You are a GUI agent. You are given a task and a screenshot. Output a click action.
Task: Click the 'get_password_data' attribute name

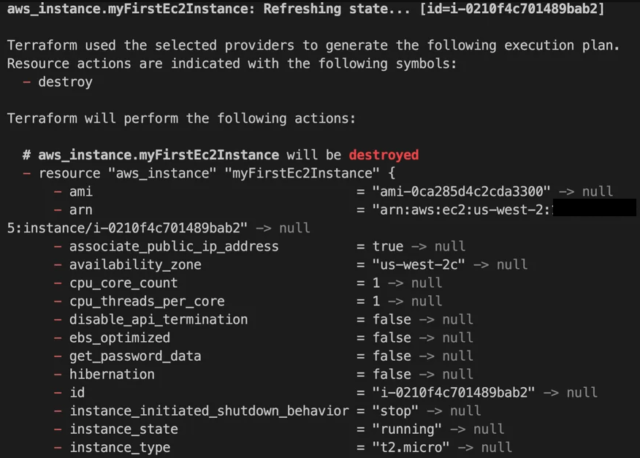[135, 356]
